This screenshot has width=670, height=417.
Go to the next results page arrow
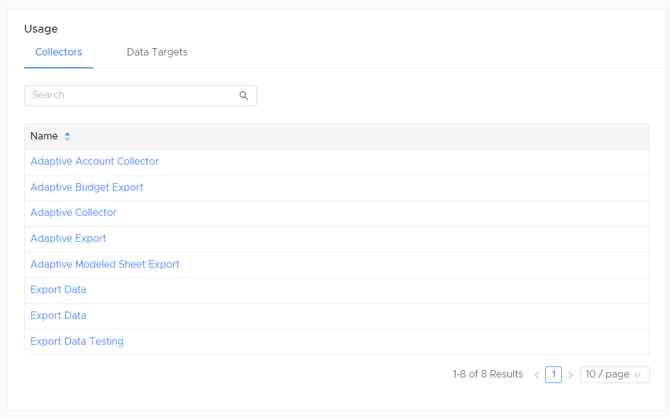pyautogui.click(x=570, y=375)
